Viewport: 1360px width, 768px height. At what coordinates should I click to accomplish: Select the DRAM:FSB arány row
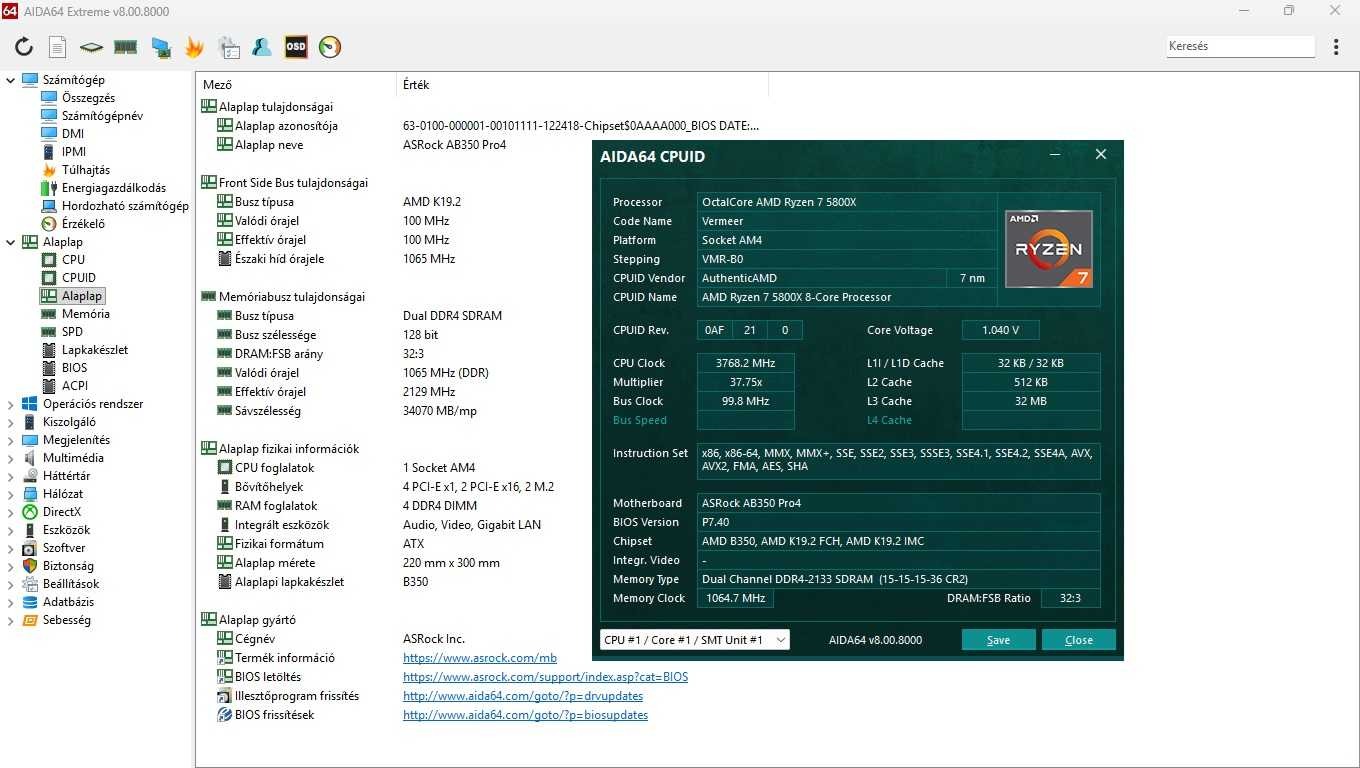[x=269, y=354]
